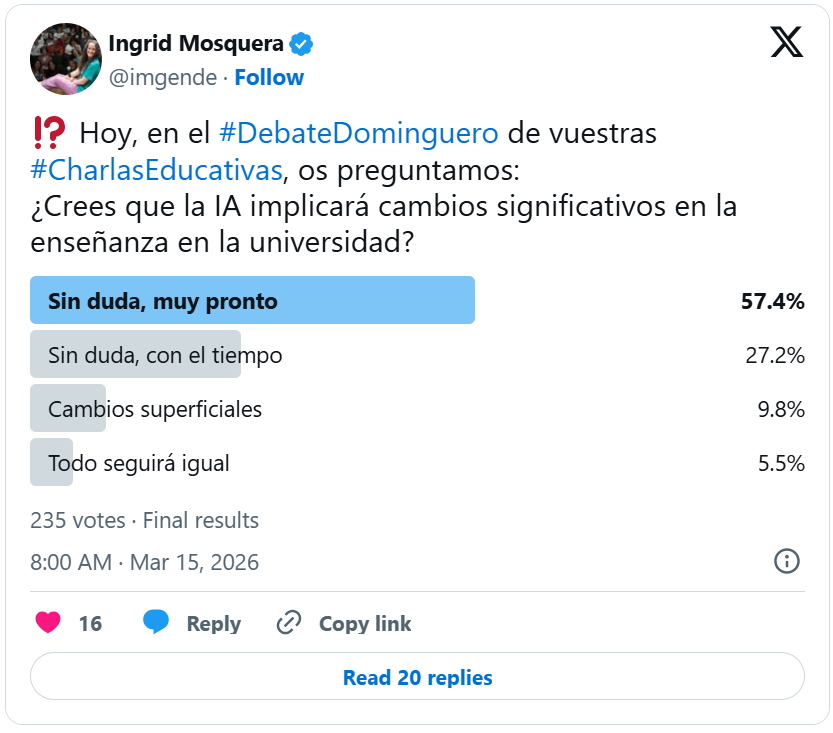Click the copy link chain icon
The width and height of the screenshot is (833, 733).
coord(289,623)
